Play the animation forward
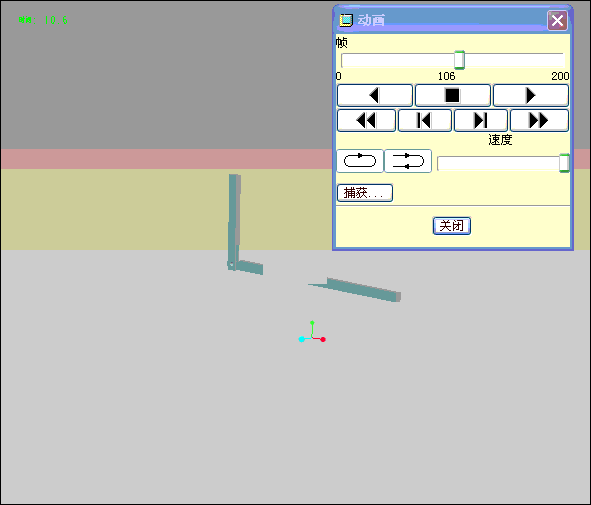 pyautogui.click(x=530, y=95)
